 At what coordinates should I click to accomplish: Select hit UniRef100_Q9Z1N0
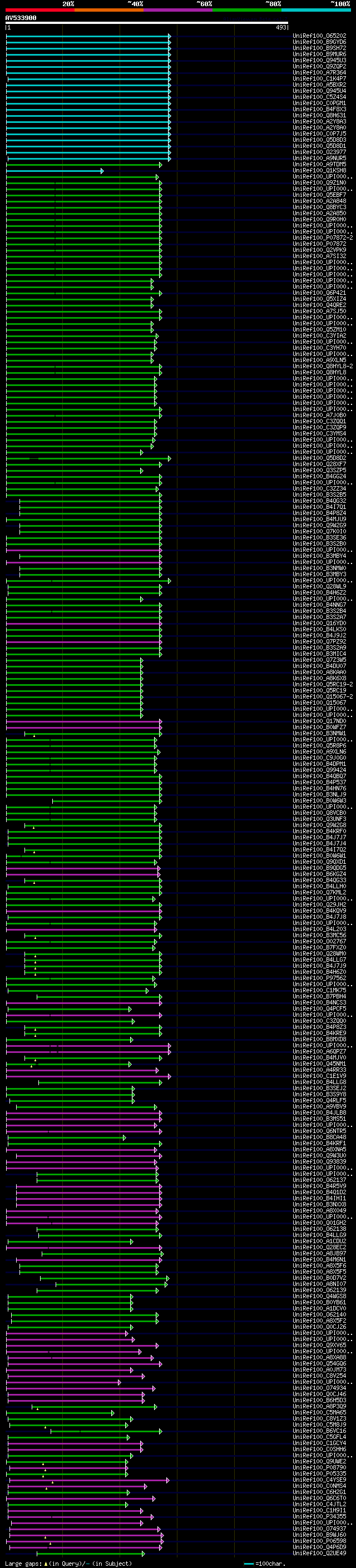[319, 182]
